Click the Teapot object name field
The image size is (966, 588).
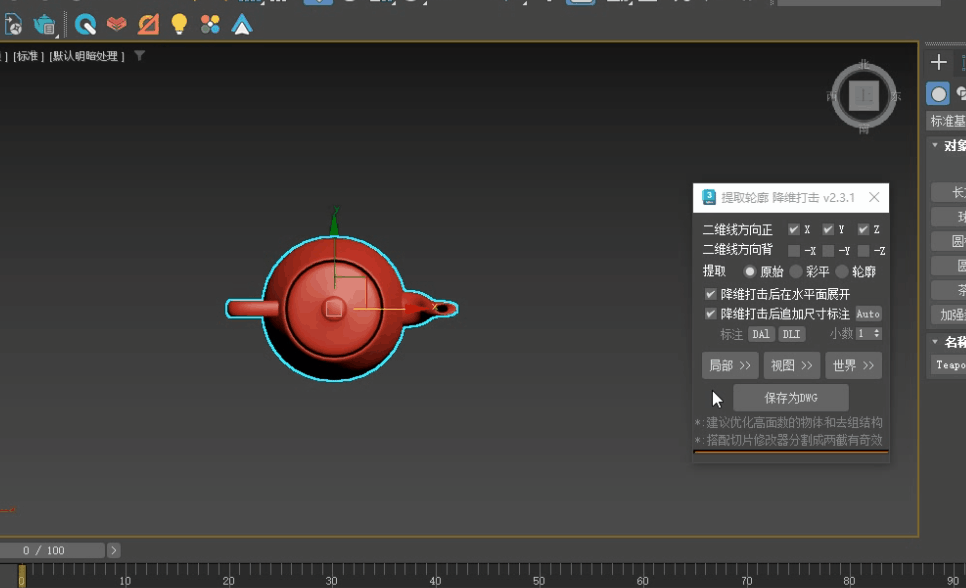pos(949,365)
